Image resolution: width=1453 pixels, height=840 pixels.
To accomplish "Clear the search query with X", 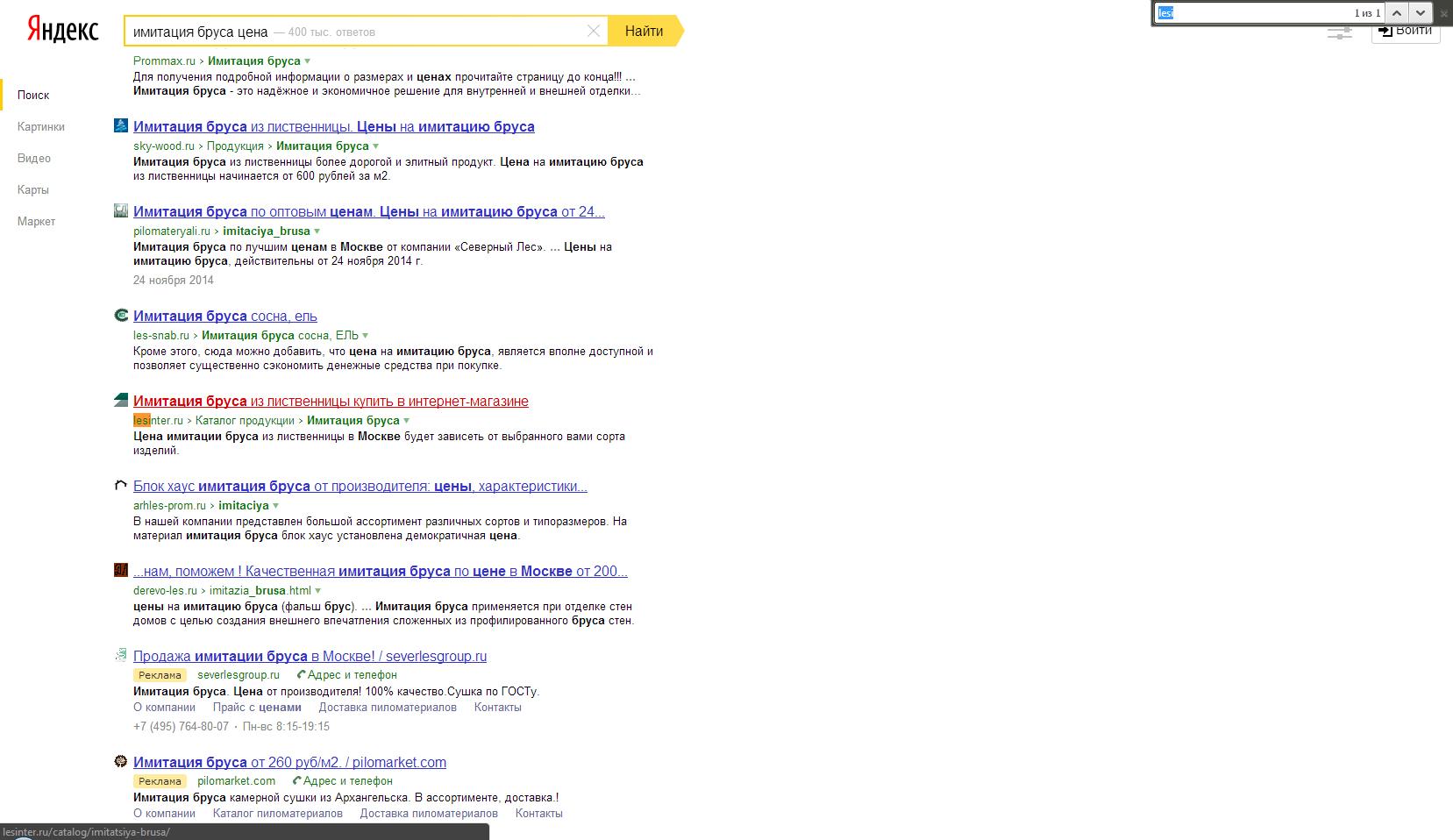I will tap(594, 31).
